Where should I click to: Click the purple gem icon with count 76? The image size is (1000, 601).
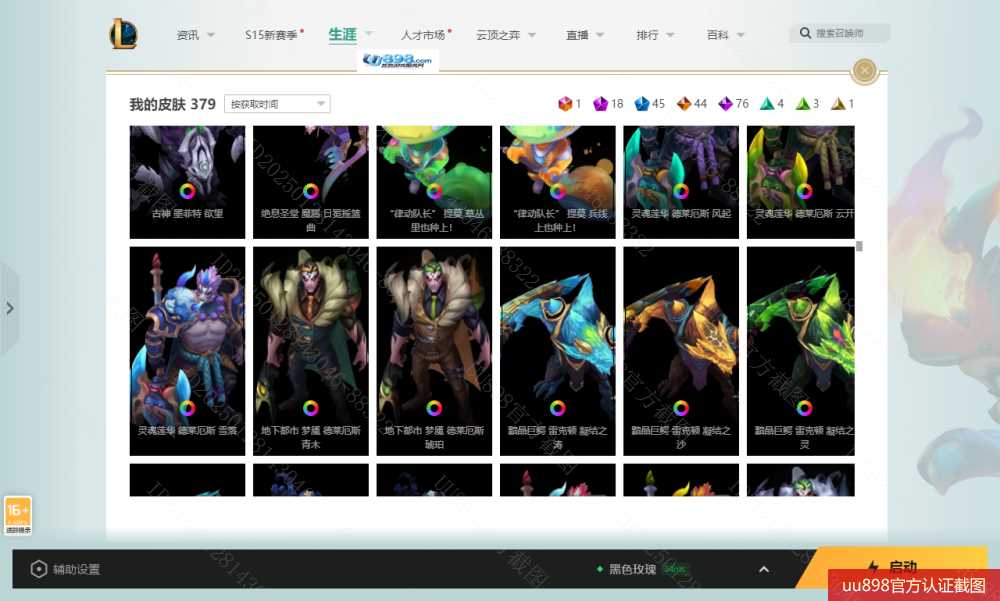click(725, 103)
